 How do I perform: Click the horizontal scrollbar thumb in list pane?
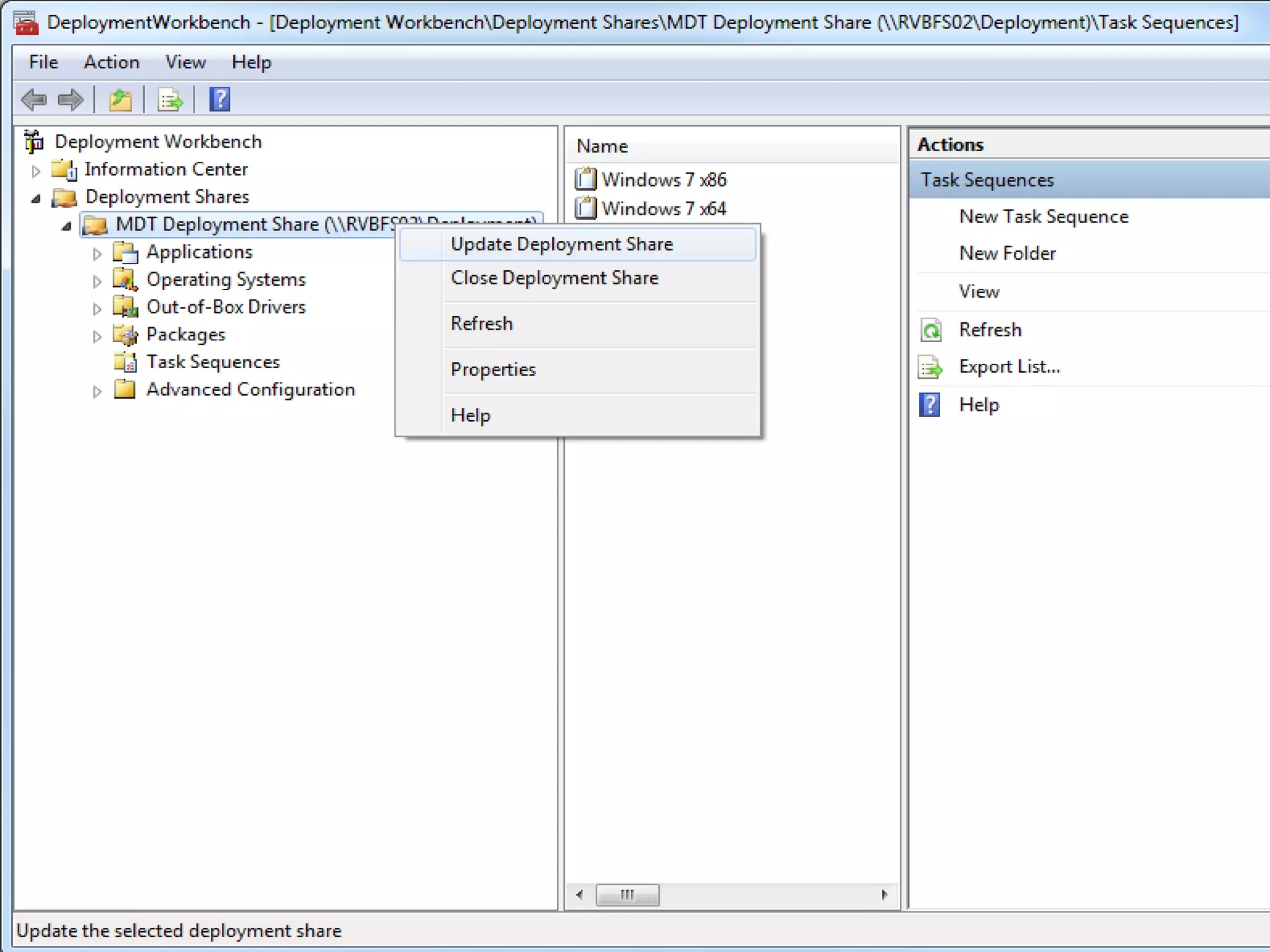click(x=627, y=895)
